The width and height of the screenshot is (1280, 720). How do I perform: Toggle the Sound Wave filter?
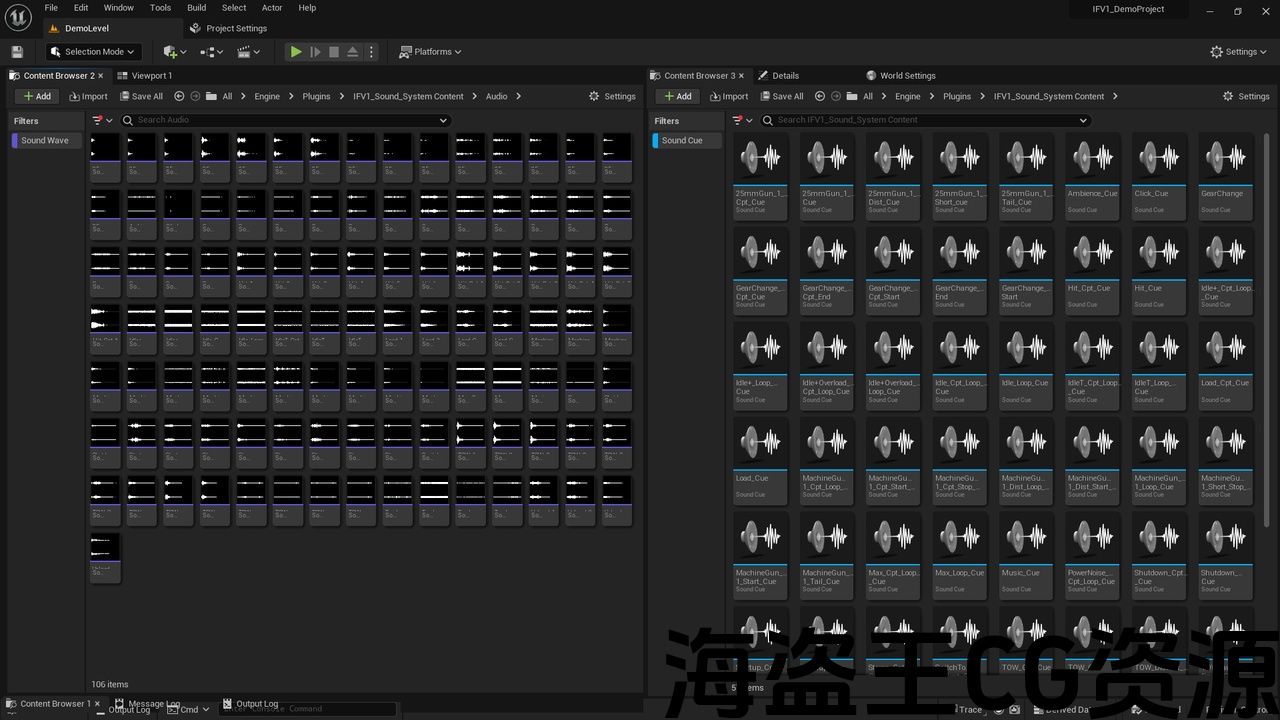(x=44, y=141)
